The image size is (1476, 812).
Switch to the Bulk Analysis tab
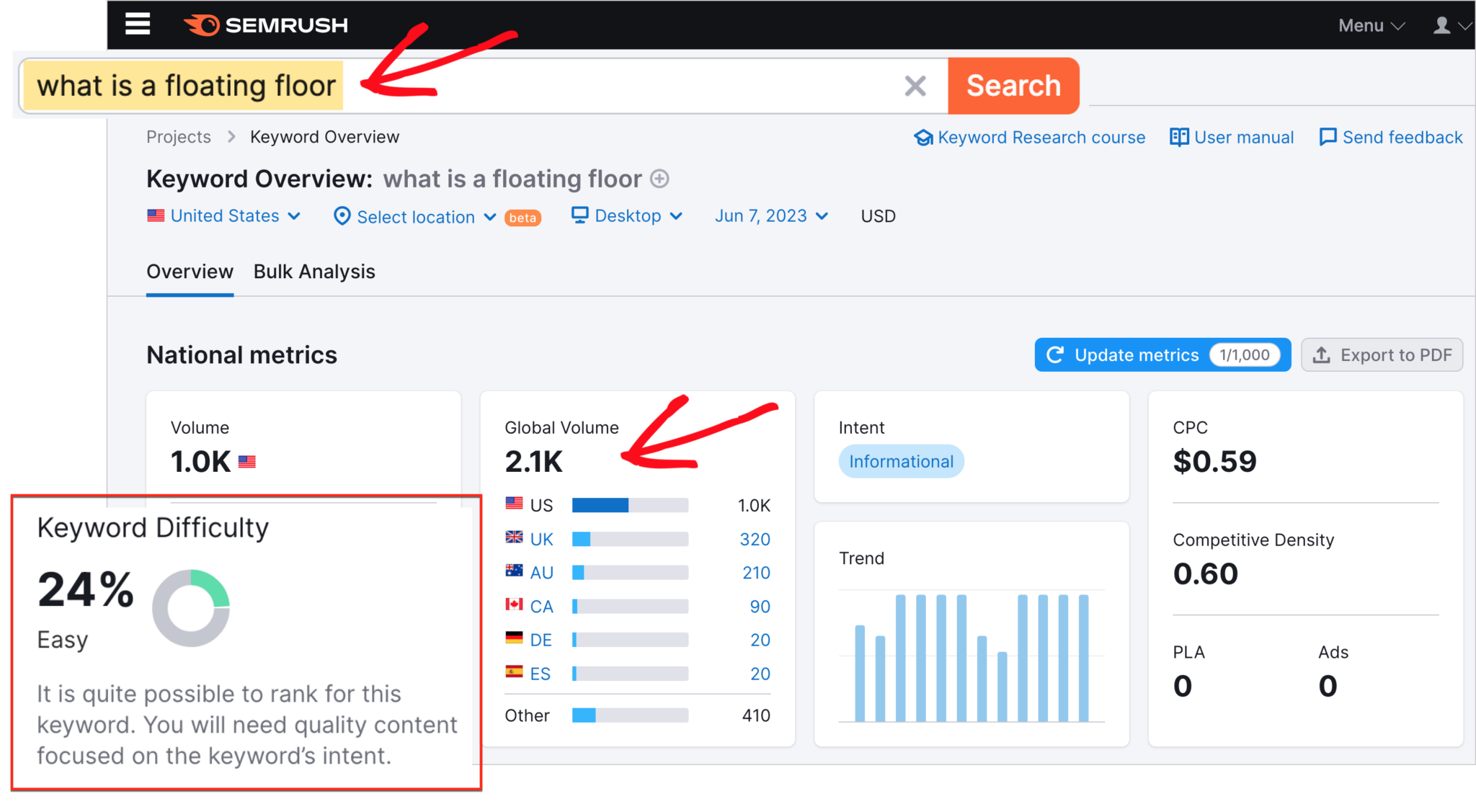click(314, 272)
